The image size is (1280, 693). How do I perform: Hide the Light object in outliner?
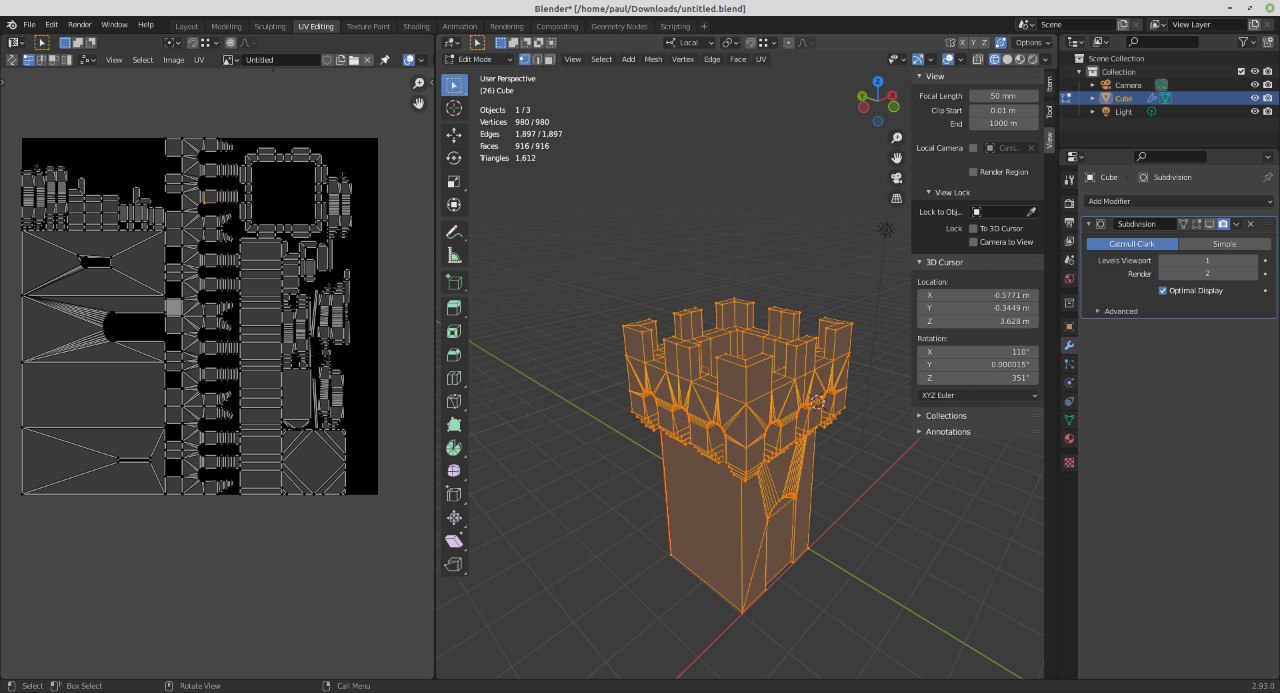coord(1254,111)
